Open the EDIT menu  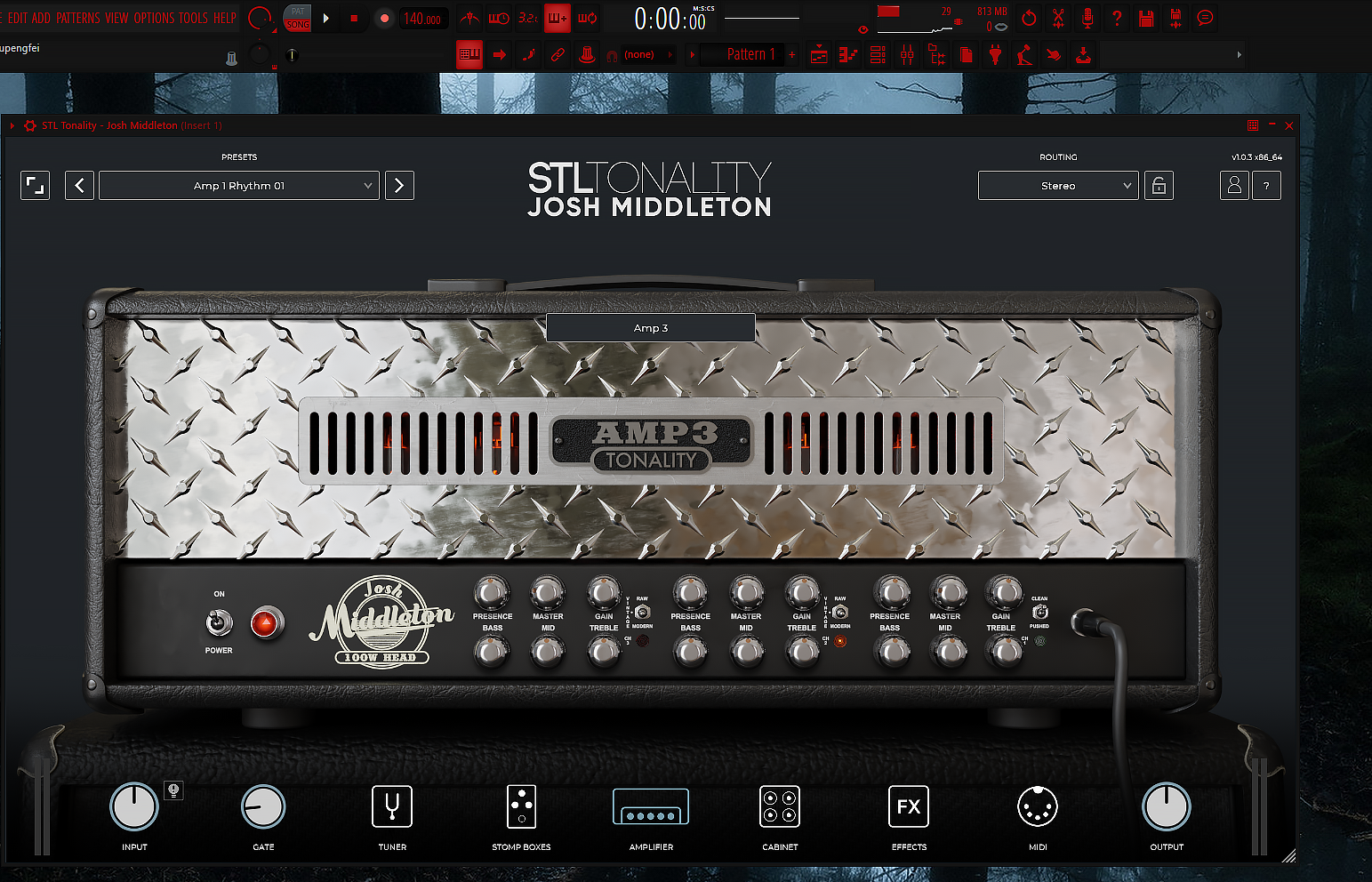coord(18,18)
